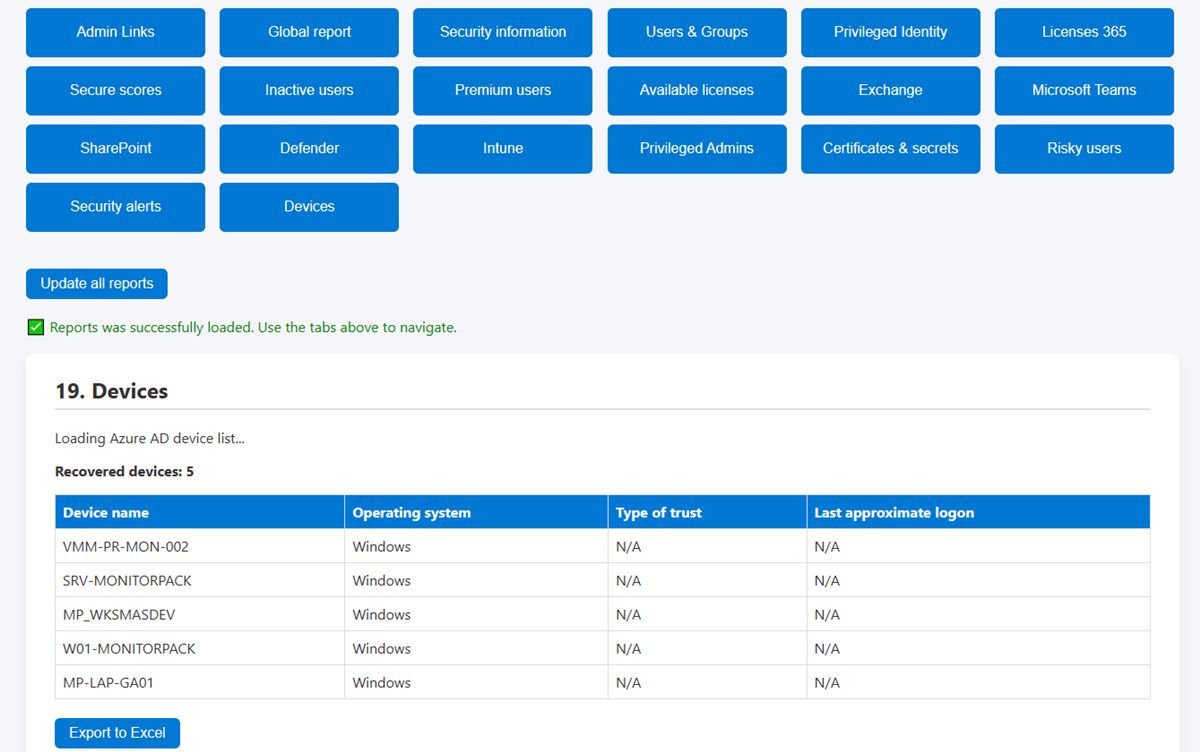Open the Privileged Identity report
1200x752 pixels.
pos(890,32)
